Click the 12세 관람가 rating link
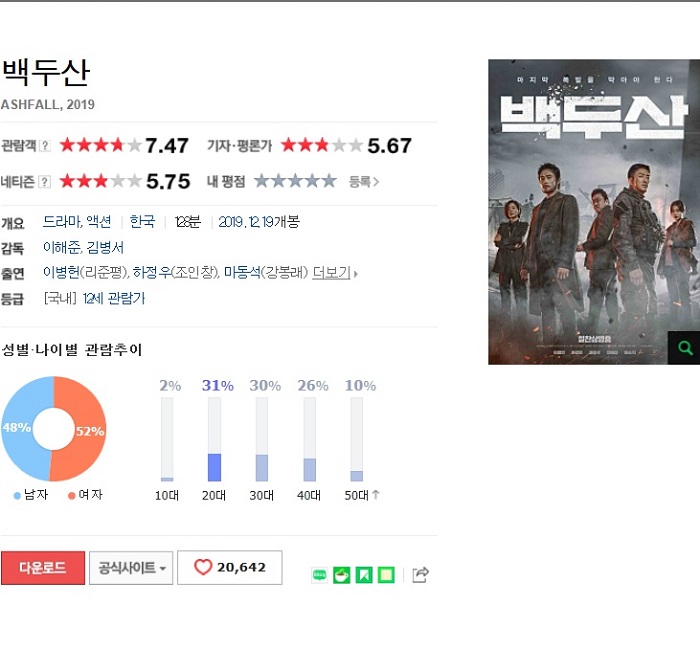Image resolution: width=700 pixels, height=649 pixels. [114, 298]
